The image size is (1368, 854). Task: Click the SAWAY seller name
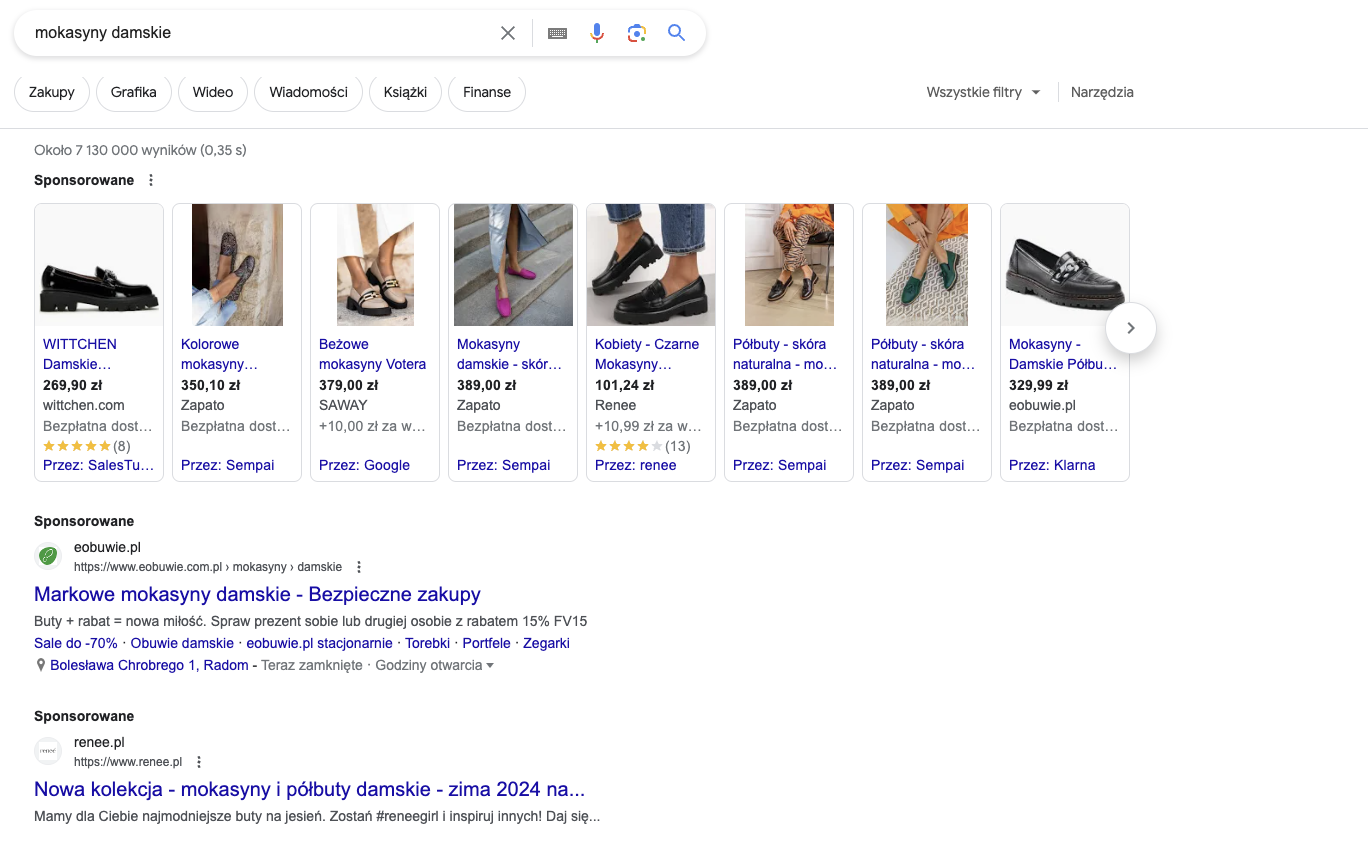(343, 405)
